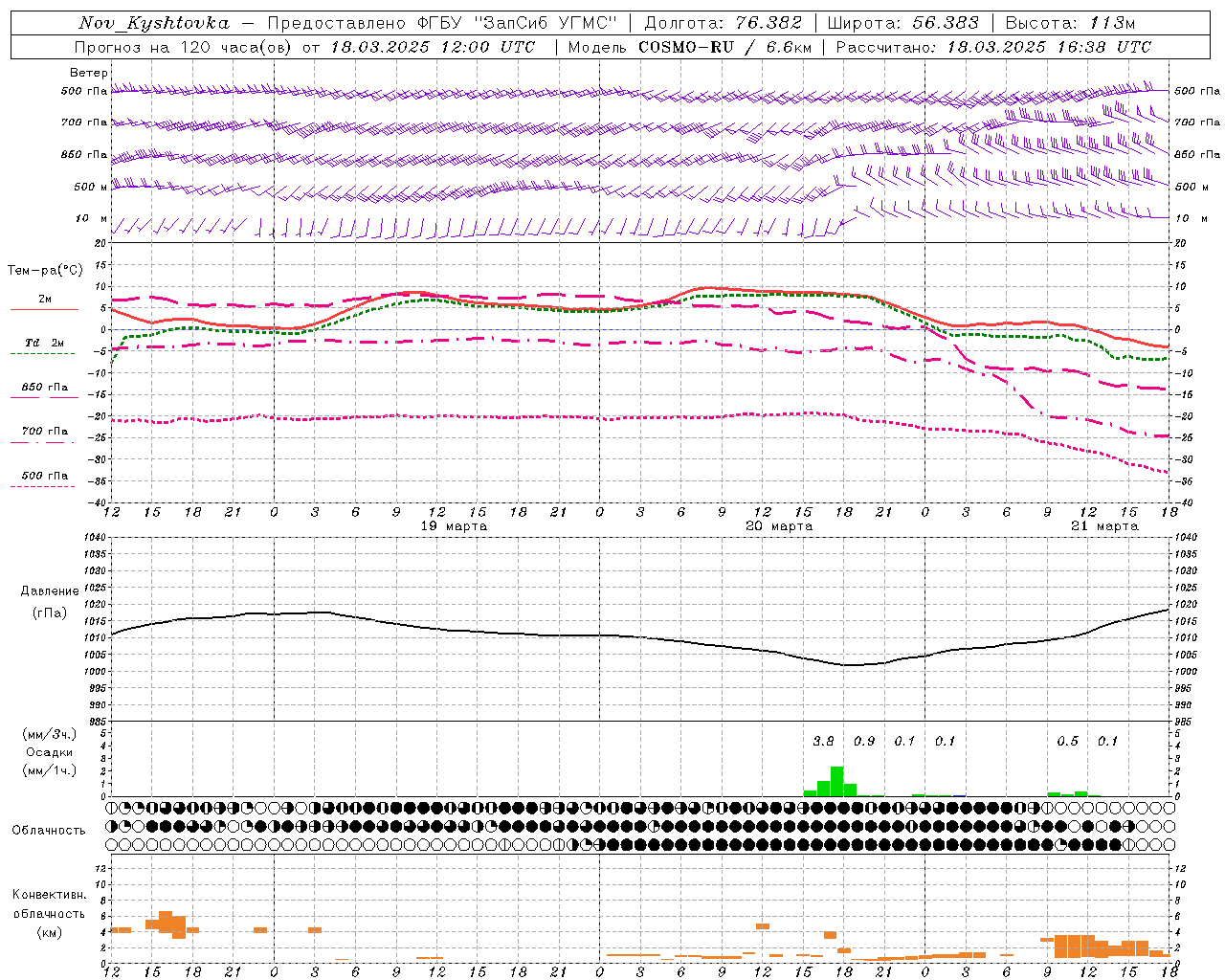
Task: Click the 1040 tick on the left pressure axis
Action: coord(94,537)
